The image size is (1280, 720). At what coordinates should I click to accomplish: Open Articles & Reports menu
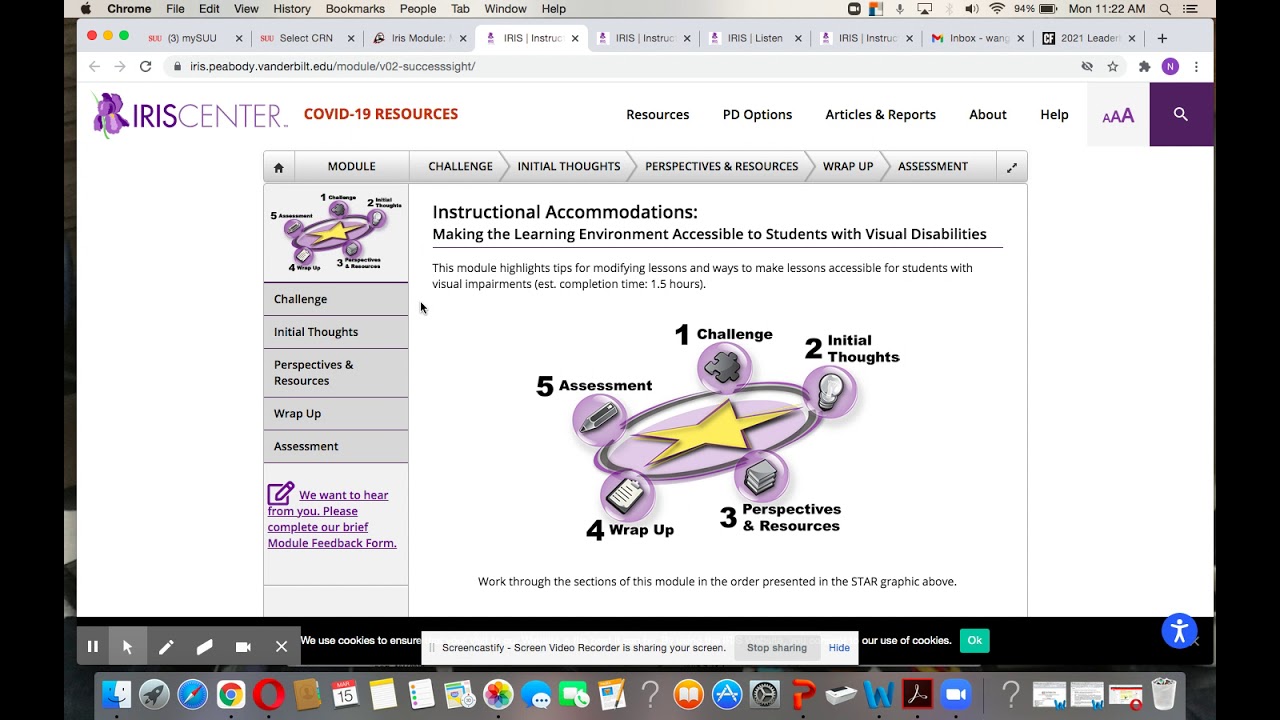880,115
